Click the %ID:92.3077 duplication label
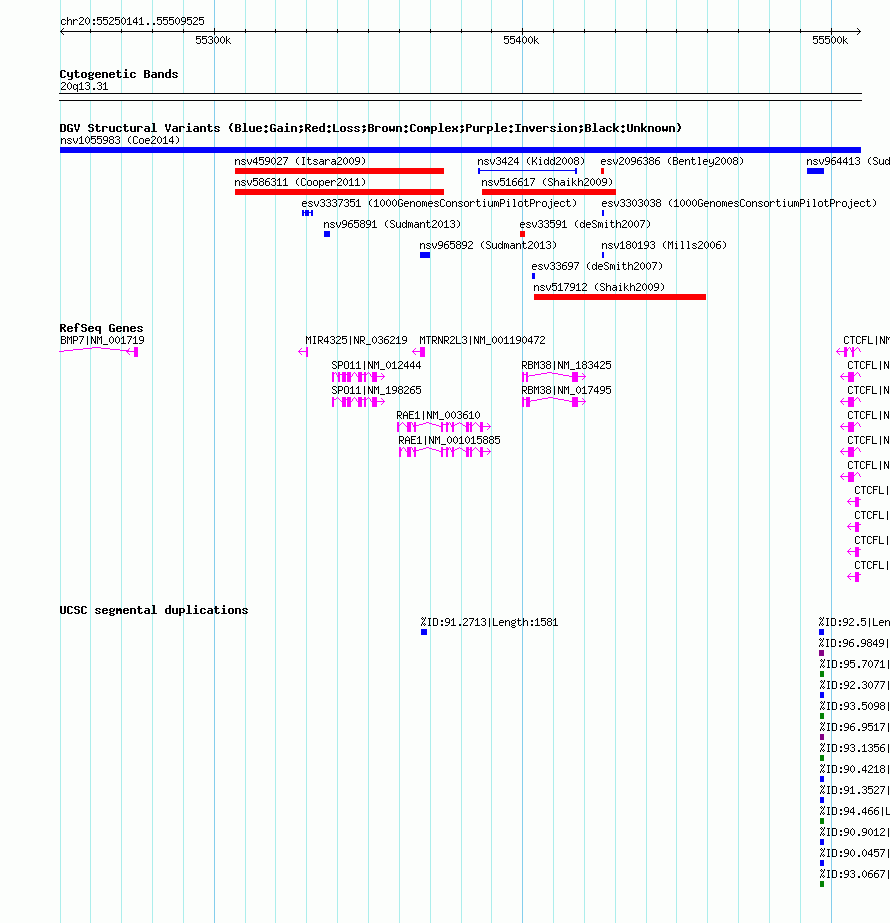 (854, 685)
